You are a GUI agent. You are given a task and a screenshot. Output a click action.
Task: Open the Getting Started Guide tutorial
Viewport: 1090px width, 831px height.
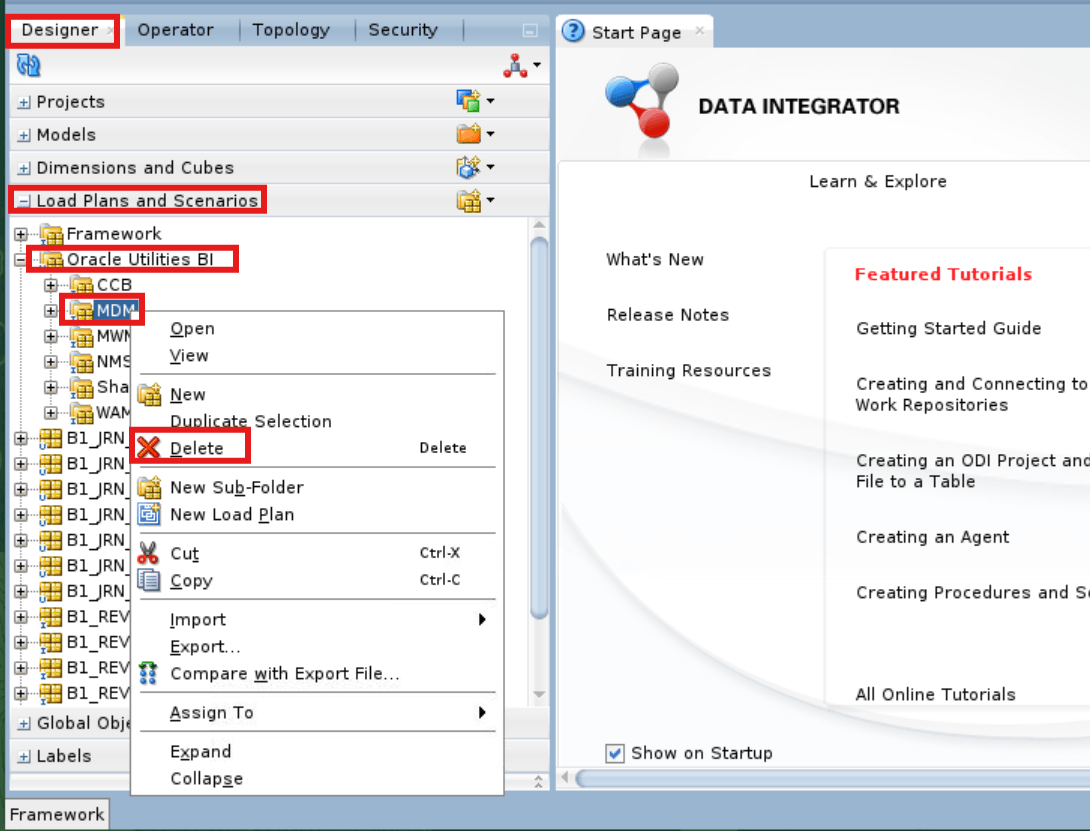[x=948, y=327]
